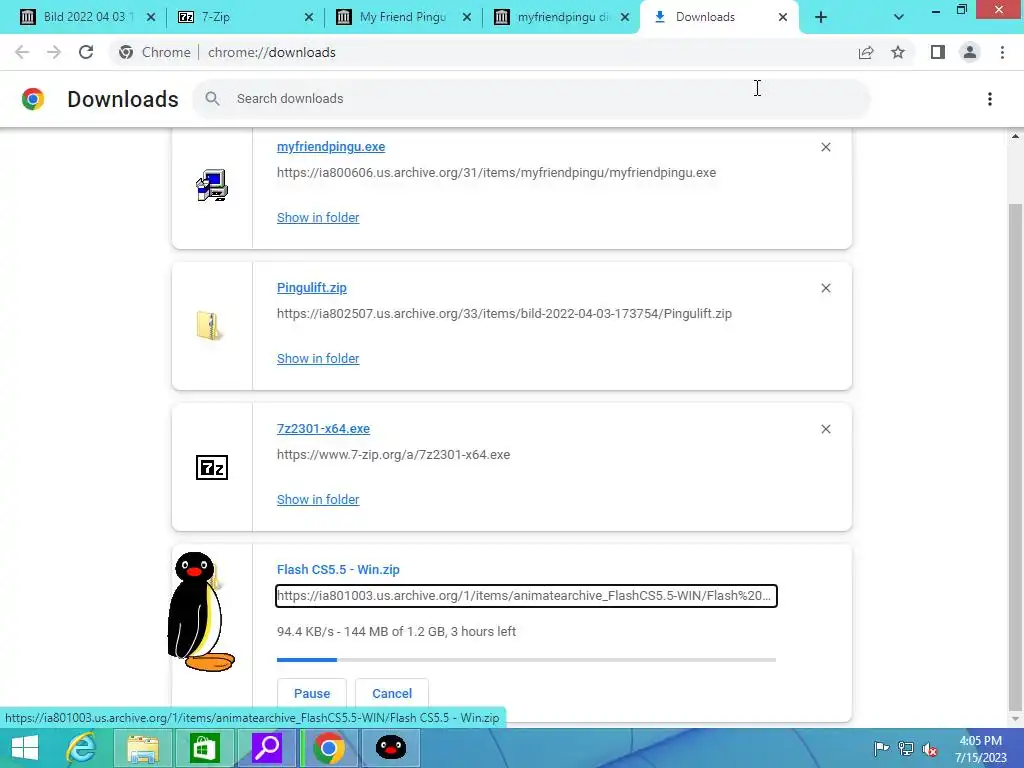
Task: Open the Pingulift.zip file link
Action: coord(312,288)
